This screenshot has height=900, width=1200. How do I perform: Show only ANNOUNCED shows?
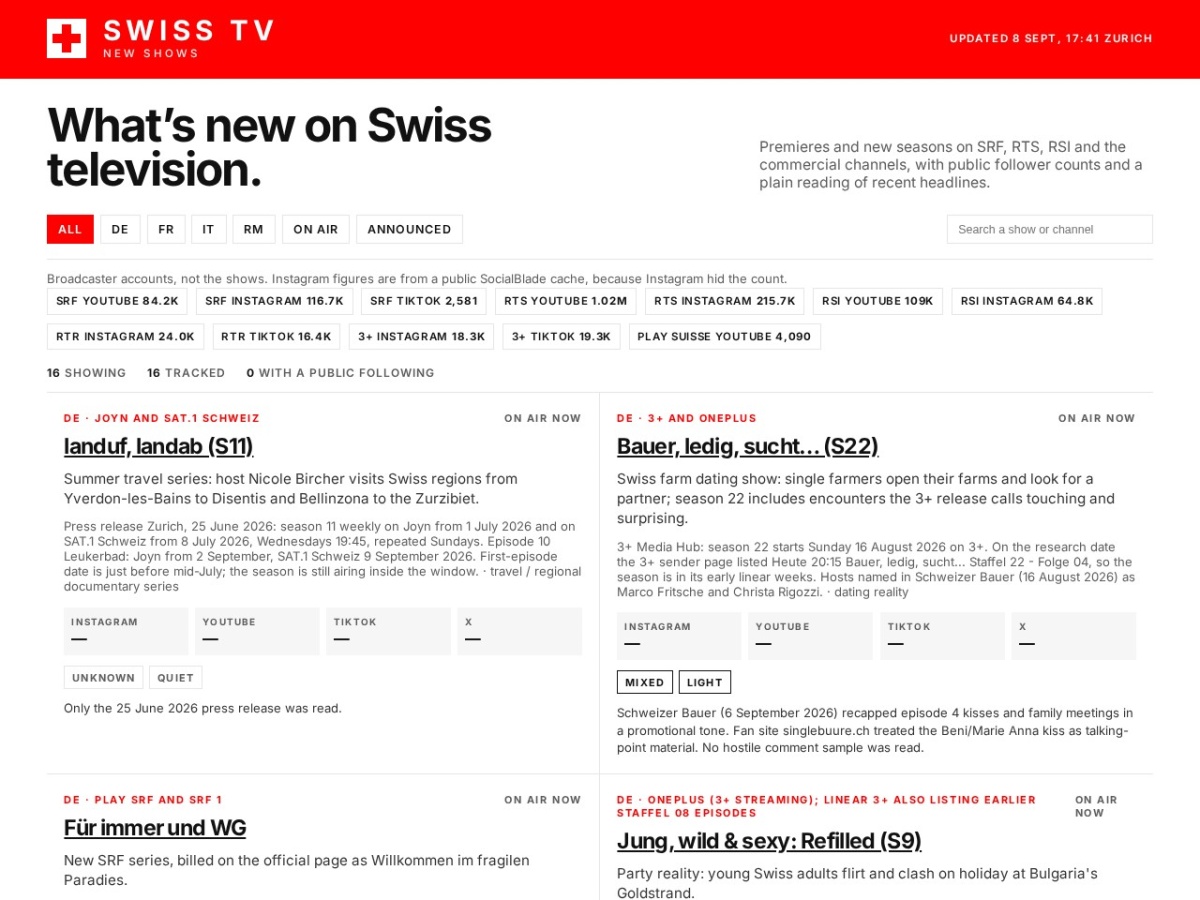409,229
